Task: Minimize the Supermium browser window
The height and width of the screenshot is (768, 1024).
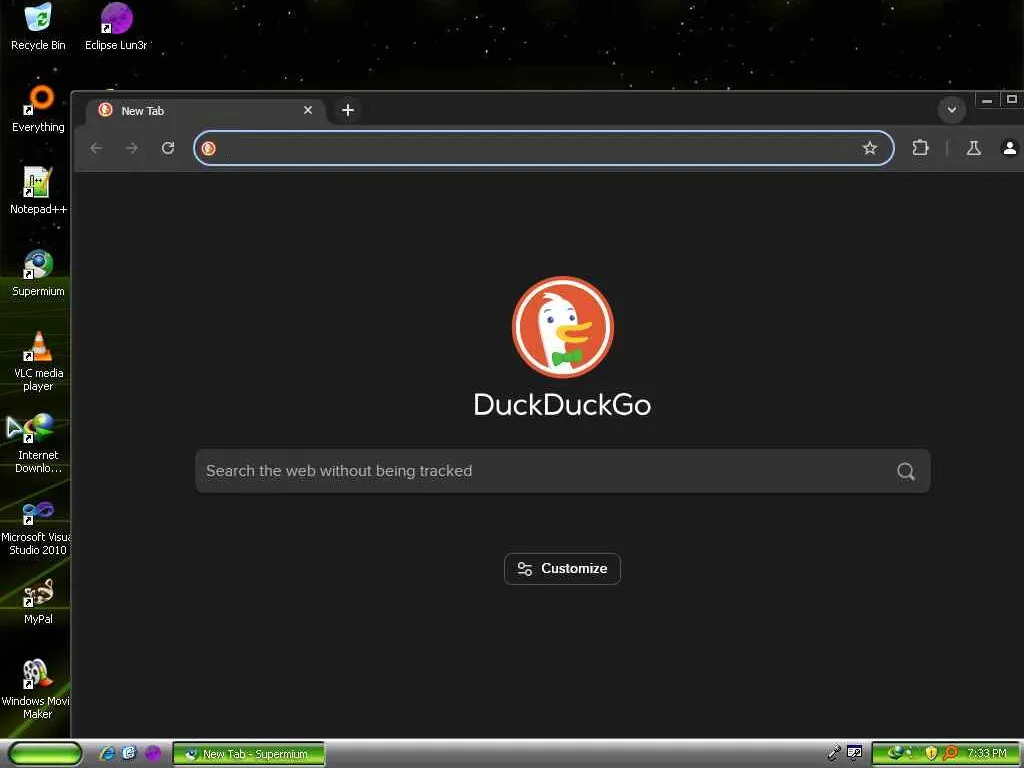Action: (x=987, y=101)
